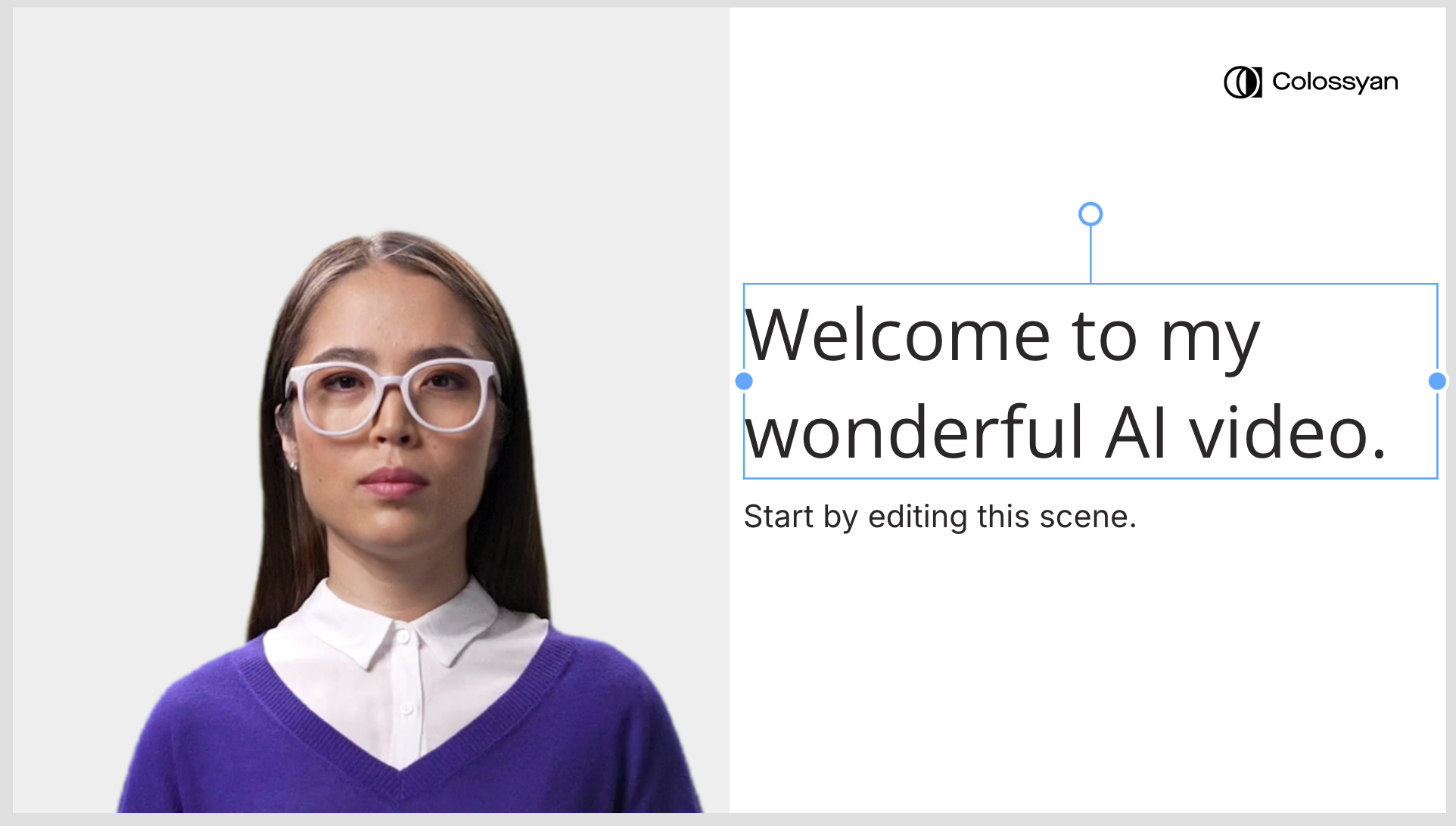This screenshot has height=826, width=1456.
Task: Click empty grey background left of the avatar
Action: 114,303
